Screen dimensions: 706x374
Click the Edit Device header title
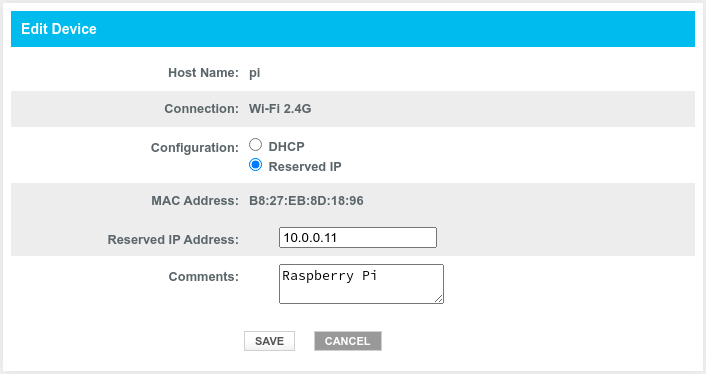pyautogui.click(x=59, y=29)
